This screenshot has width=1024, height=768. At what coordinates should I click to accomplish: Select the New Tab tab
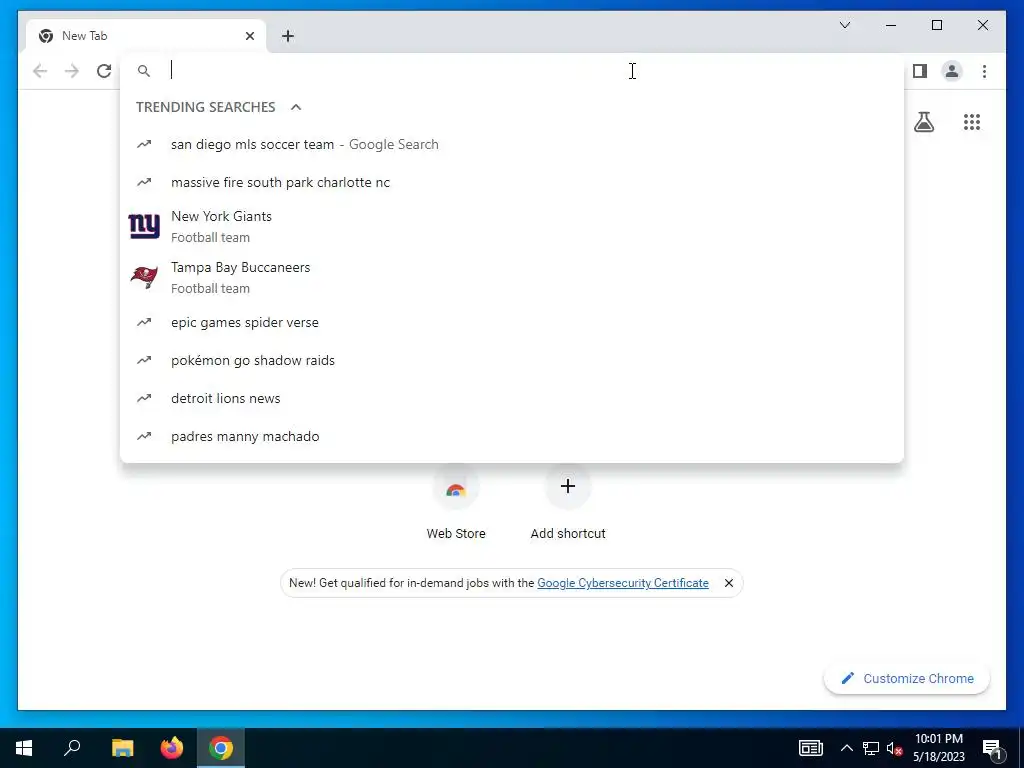pos(146,36)
